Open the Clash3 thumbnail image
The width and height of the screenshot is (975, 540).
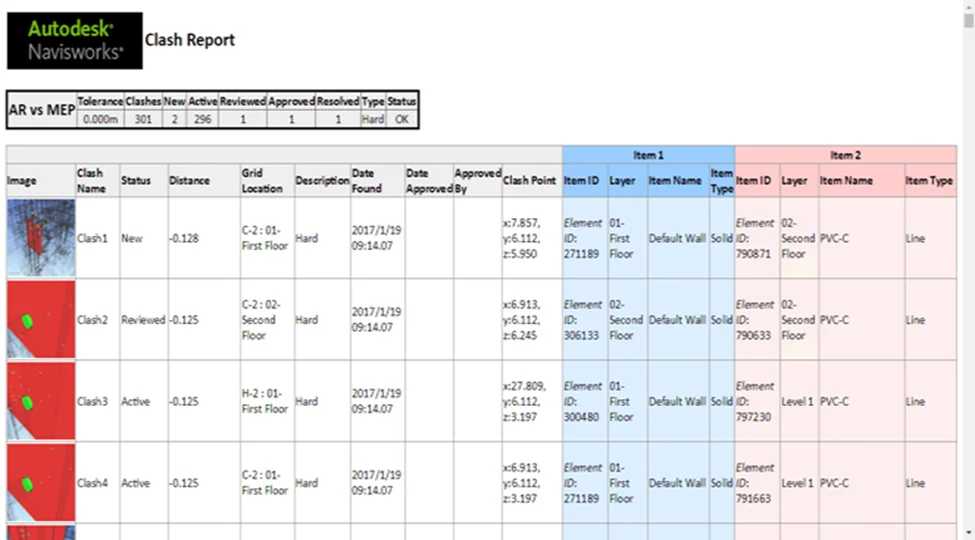[x=41, y=401]
